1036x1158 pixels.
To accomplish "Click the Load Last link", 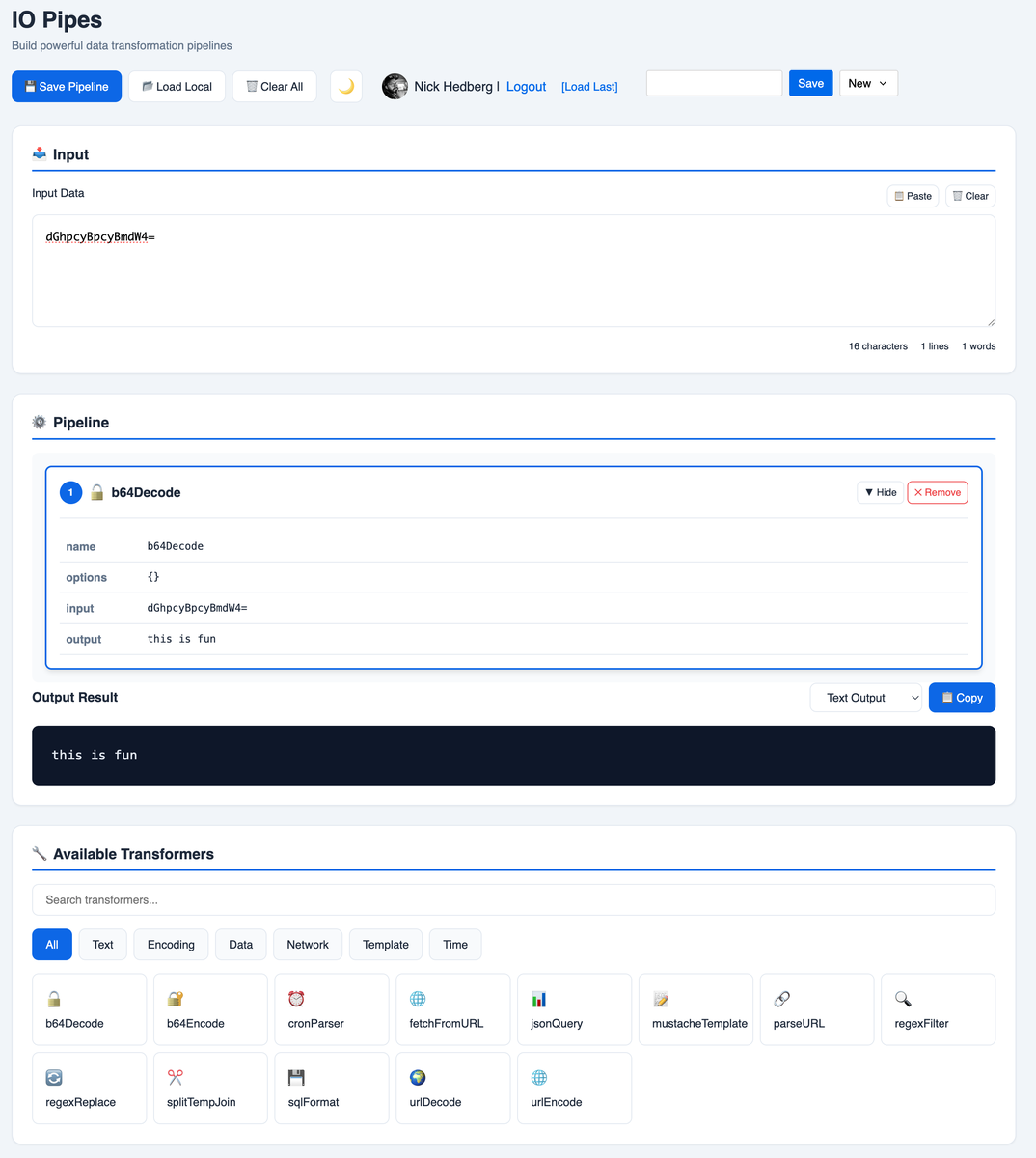I will pyautogui.click(x=589, y=87).
